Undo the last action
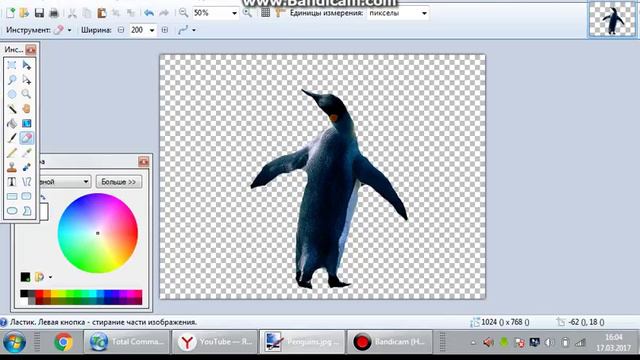The height and width of the screenshot is (360, 640). click(149, 13)
